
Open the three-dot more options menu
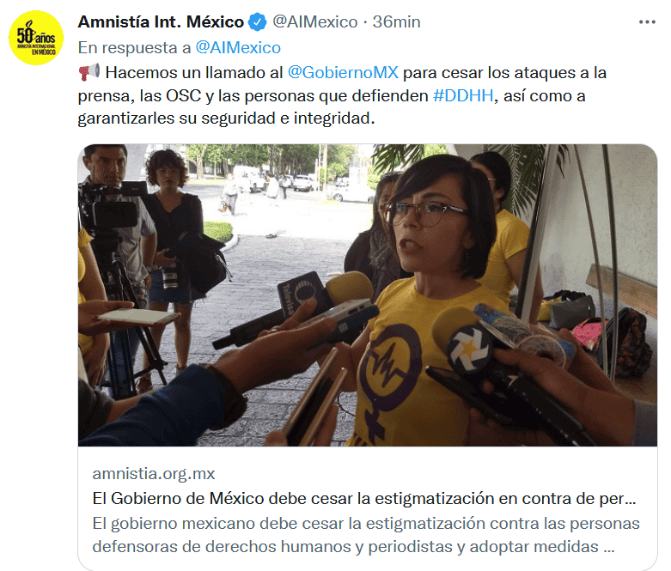647,22
